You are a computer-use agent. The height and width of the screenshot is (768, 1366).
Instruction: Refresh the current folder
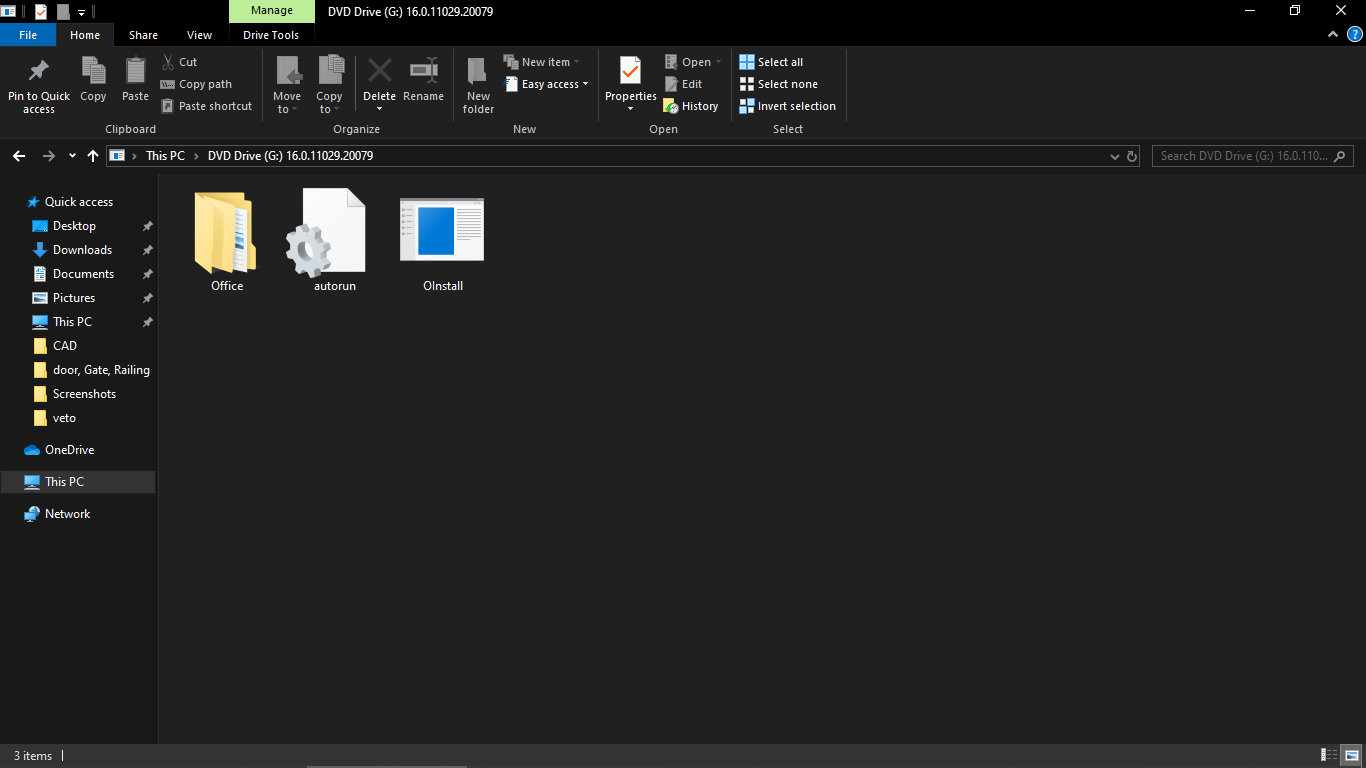1132,157
